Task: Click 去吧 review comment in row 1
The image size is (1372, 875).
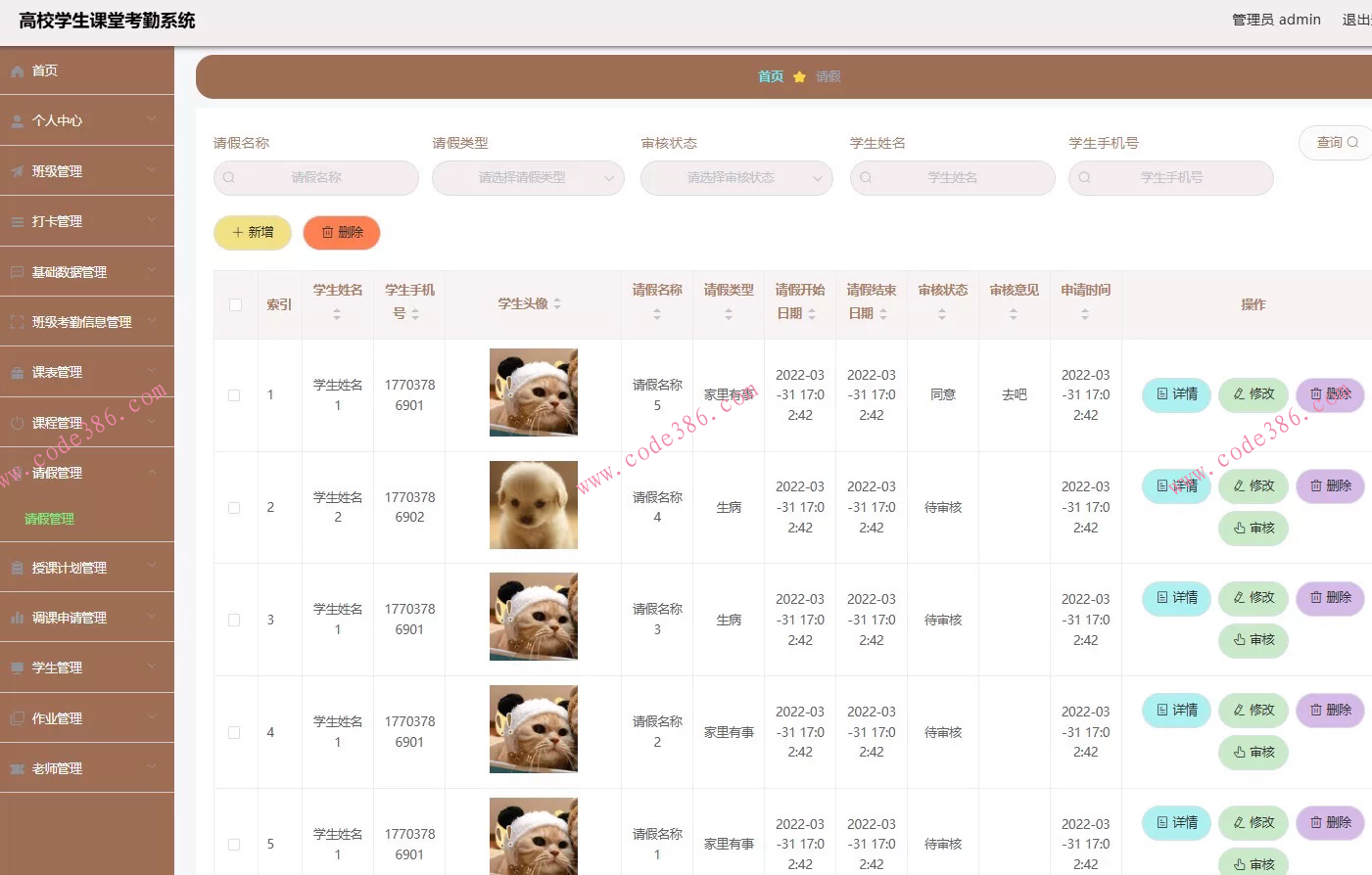Action: [1015, 395]
